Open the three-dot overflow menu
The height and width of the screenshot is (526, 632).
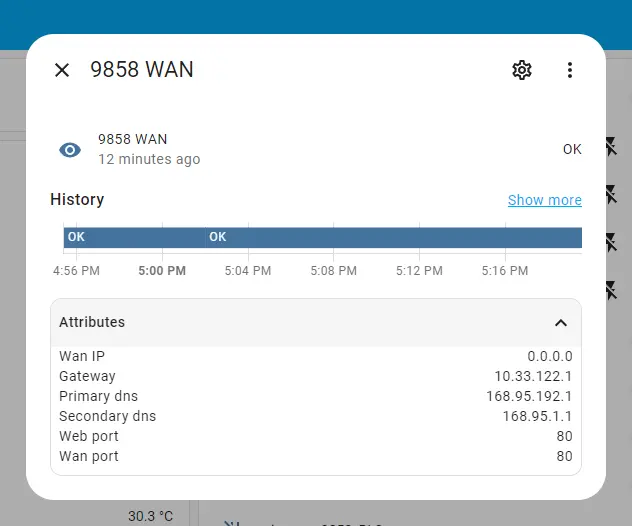click(x=569, y=70)
